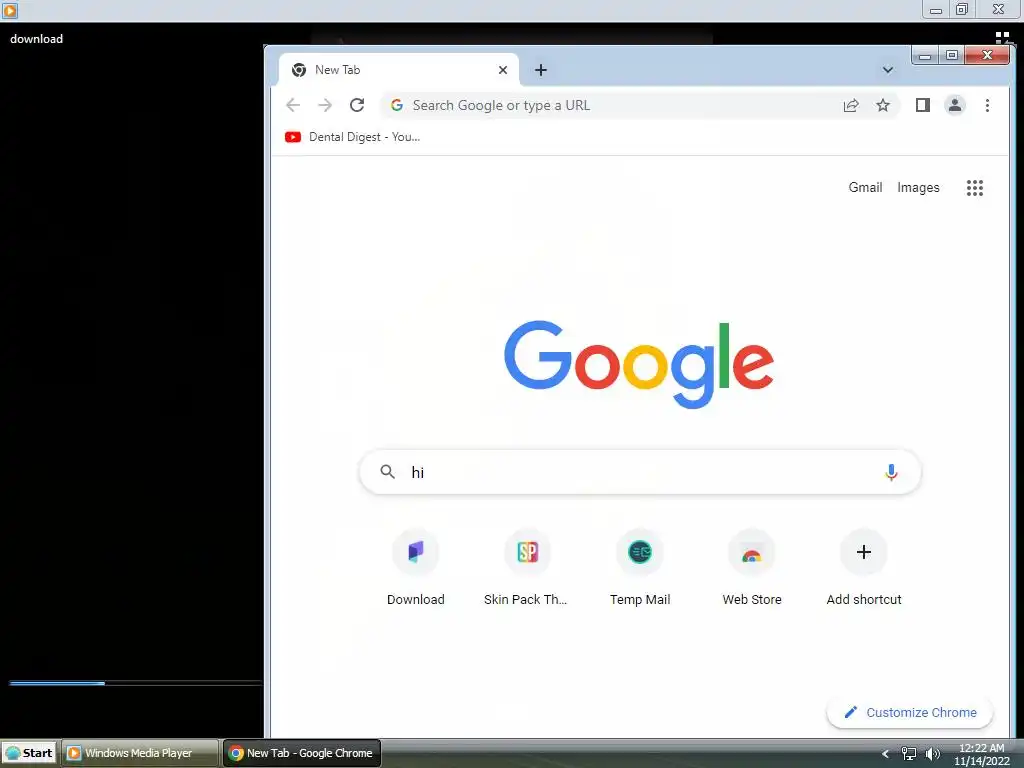Image resolution: width=1024 pixels, height=768 pixels.
Task: Show hidden system tray icons arrow
Action: (885, 754)
